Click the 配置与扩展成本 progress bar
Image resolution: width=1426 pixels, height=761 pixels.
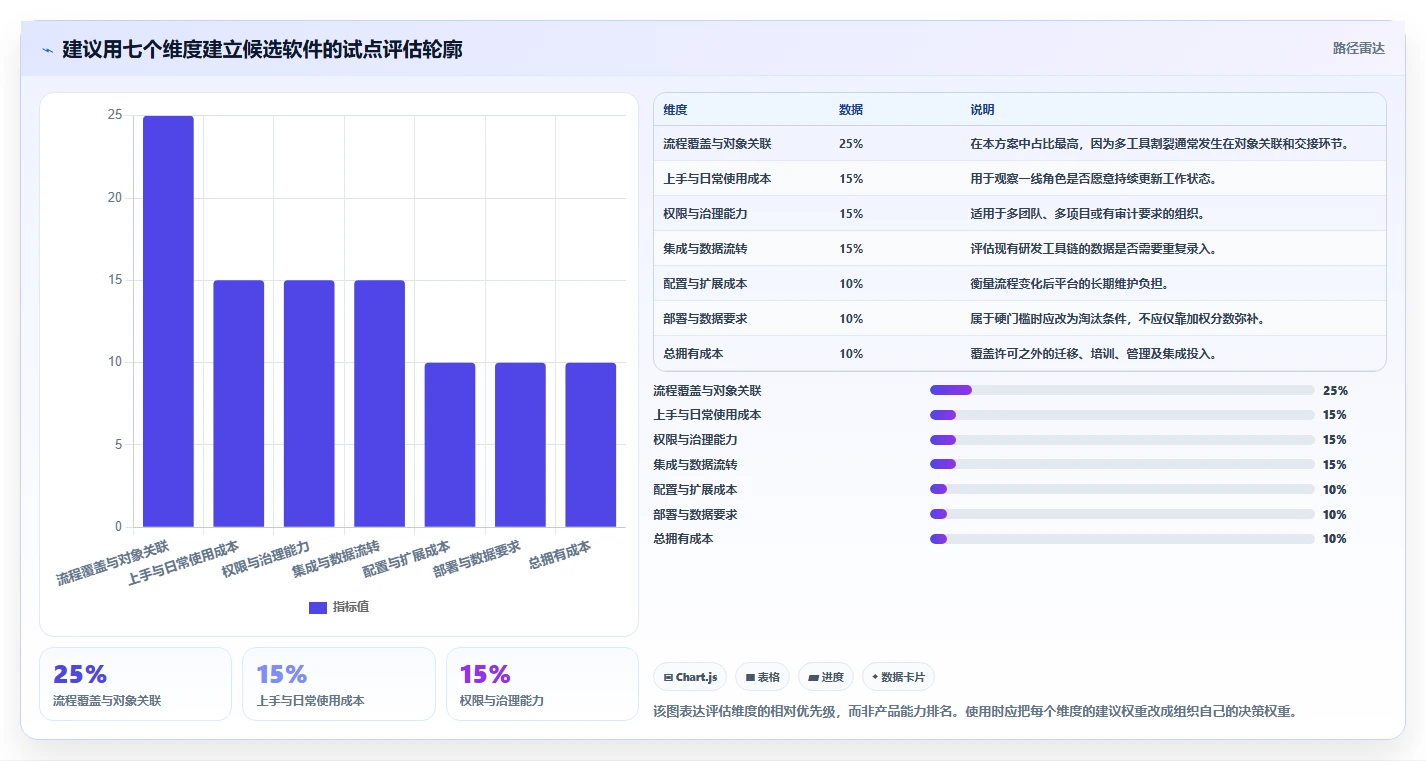pos(1122,489)
